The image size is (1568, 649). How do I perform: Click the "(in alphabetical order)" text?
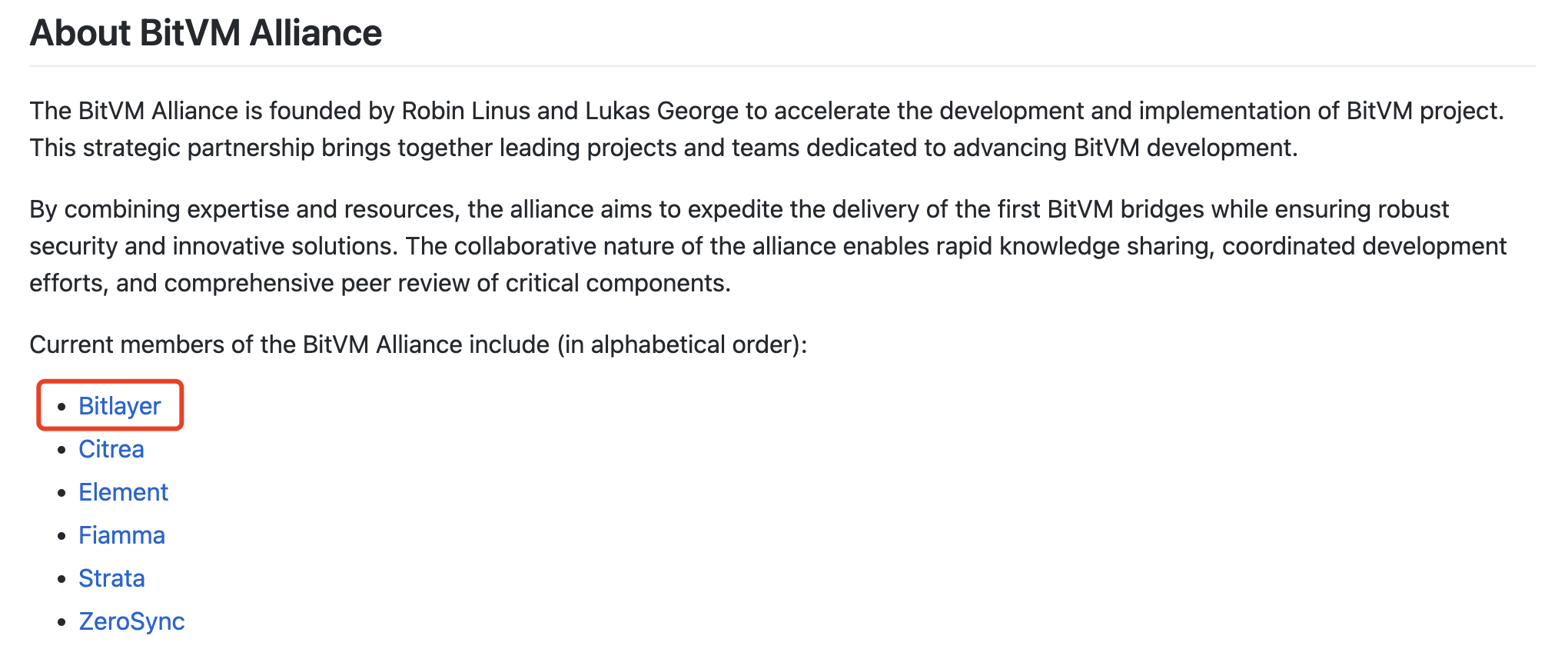pos(679,344)
